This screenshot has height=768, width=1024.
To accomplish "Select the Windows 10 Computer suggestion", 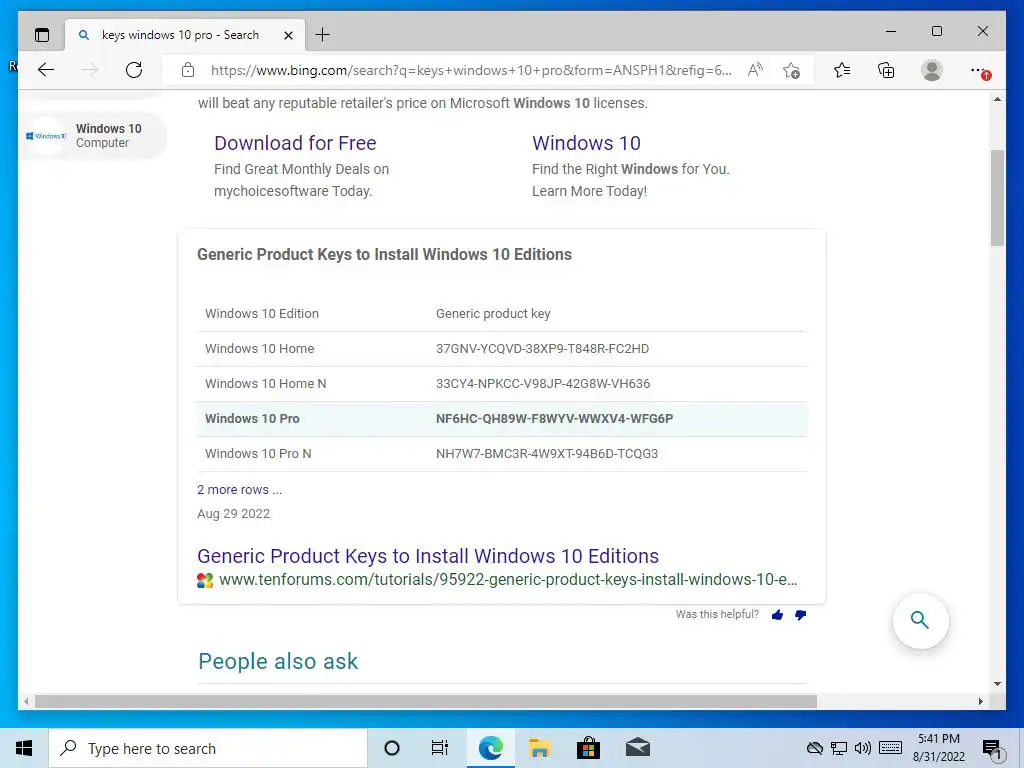I will (x=92, y=136).
